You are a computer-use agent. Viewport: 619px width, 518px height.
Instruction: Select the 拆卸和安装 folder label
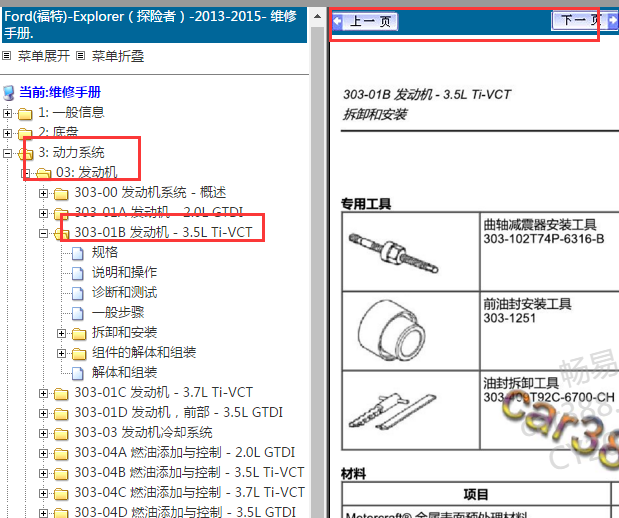point(124,332)
